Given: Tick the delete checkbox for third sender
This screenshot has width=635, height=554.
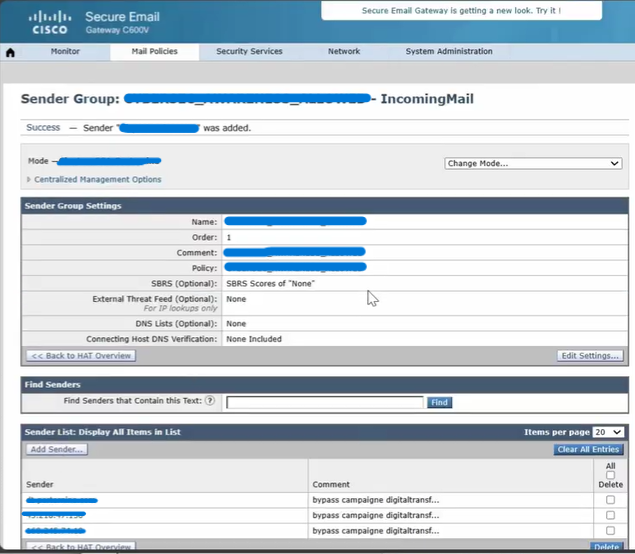Looking at the screenshot, I should (x=610, y=530).
